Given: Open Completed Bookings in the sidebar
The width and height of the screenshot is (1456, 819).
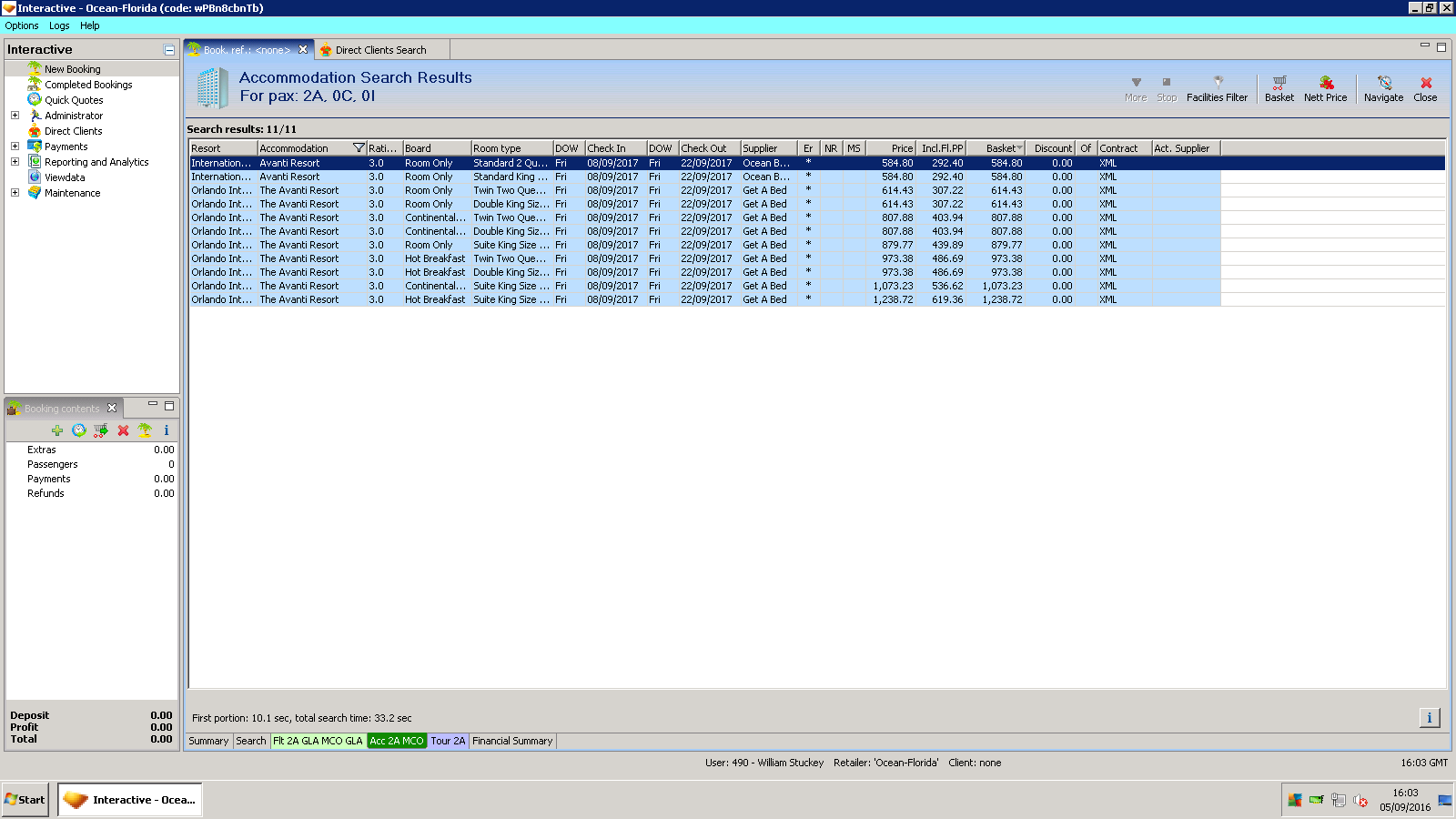Looking at the screenshot, I should [88, 85].
